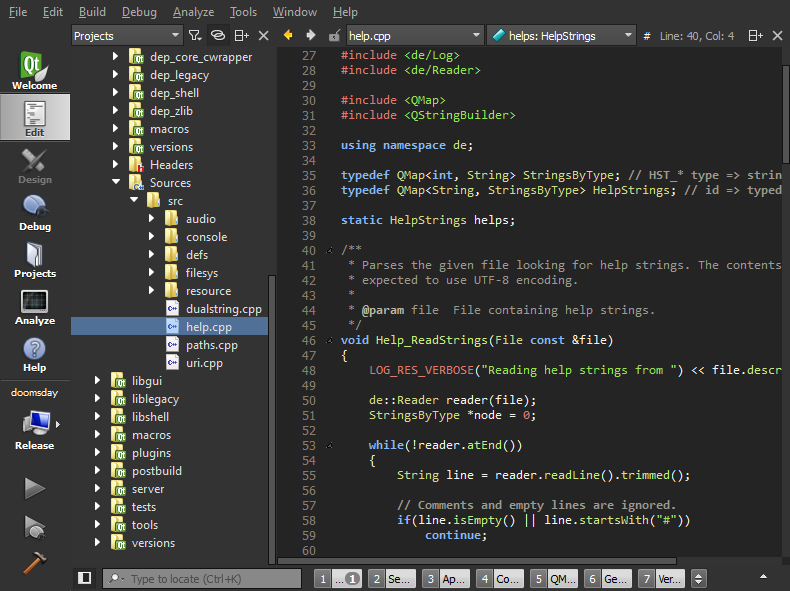Image resolution: width=790 pixels, height=591 pixels.
Task: Switch to Analyze mode
Action: click(34, 307)
